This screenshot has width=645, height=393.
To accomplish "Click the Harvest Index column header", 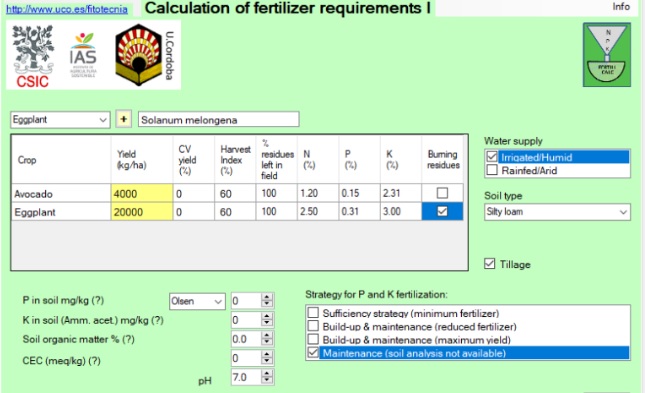I will tap(235, 160).
